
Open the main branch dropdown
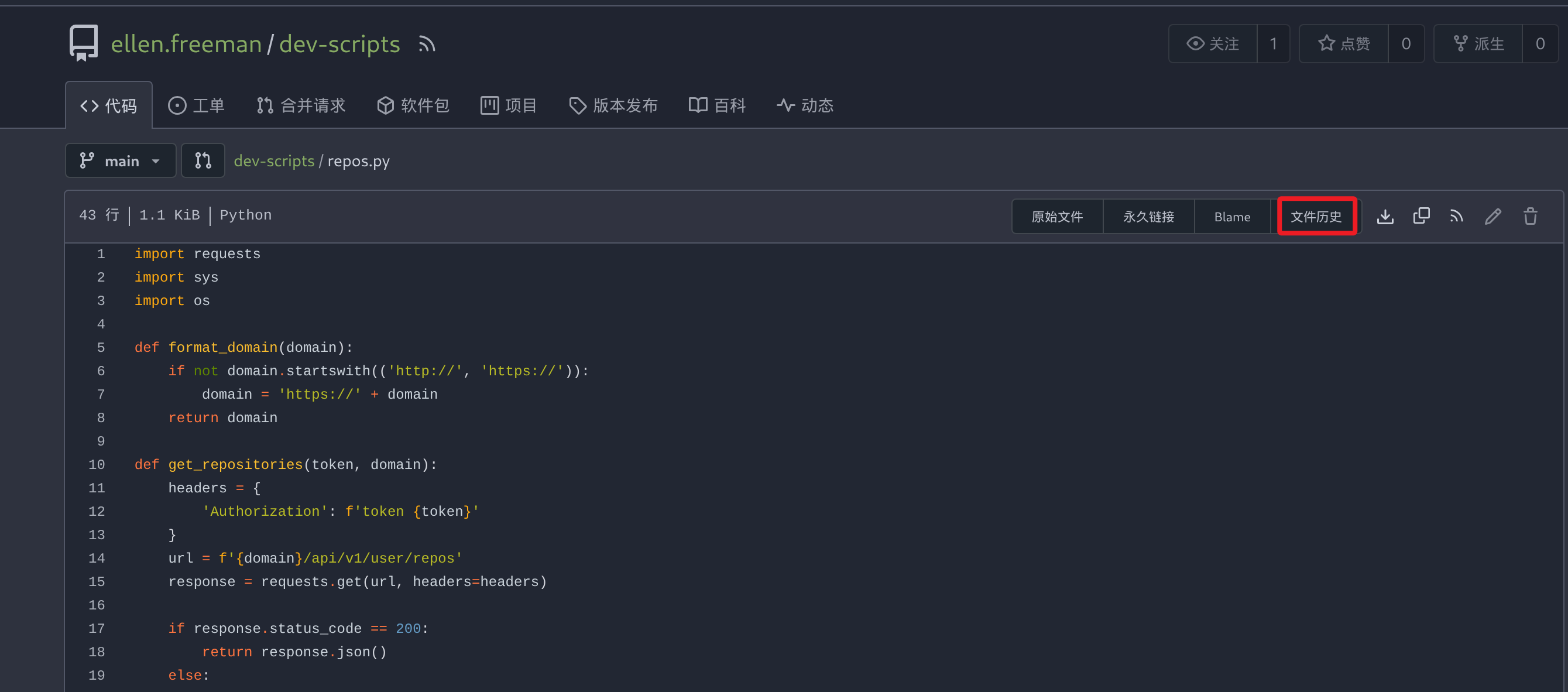coord(120,160)
